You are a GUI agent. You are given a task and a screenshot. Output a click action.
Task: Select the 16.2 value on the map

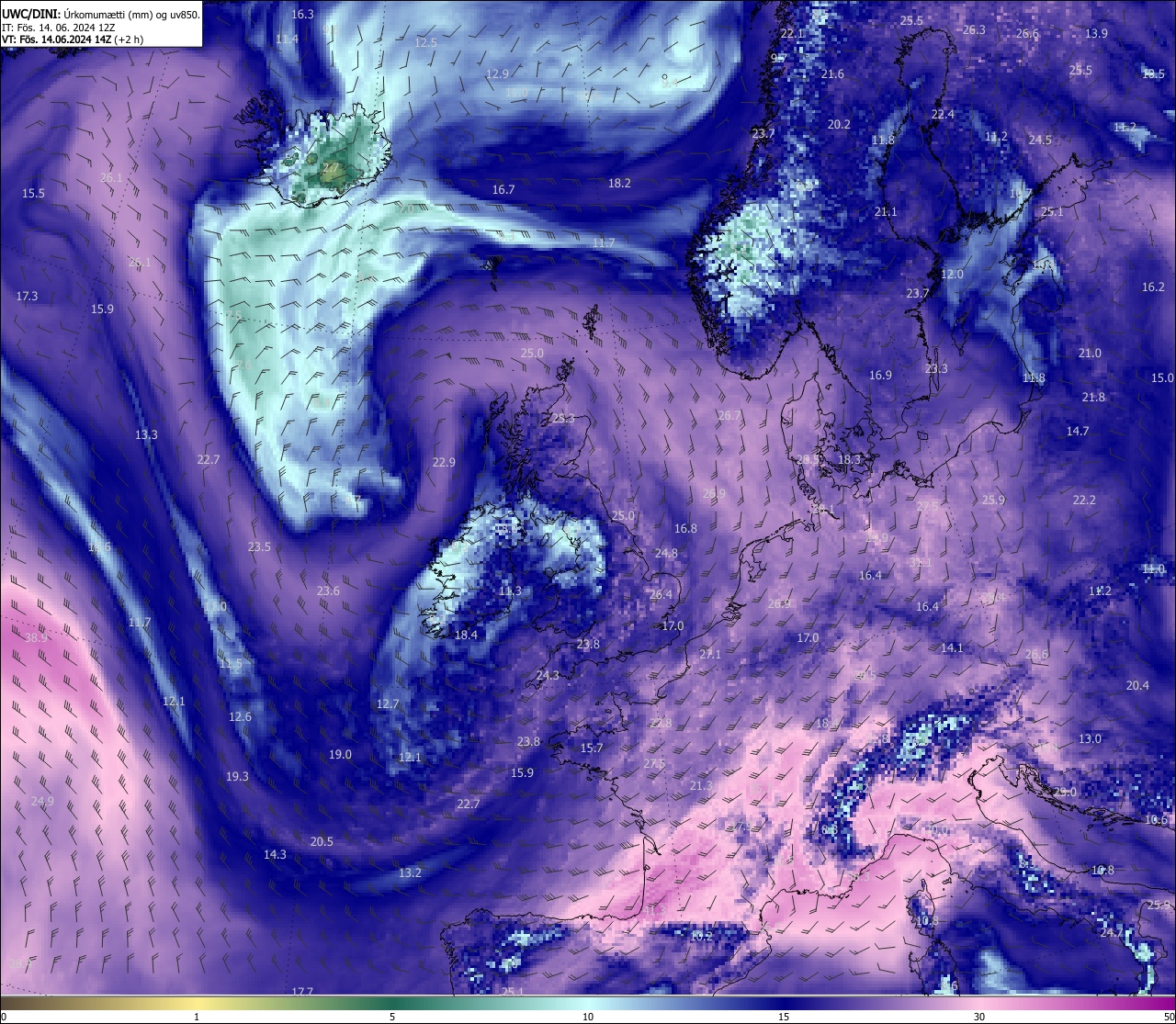pos(1153,287)
